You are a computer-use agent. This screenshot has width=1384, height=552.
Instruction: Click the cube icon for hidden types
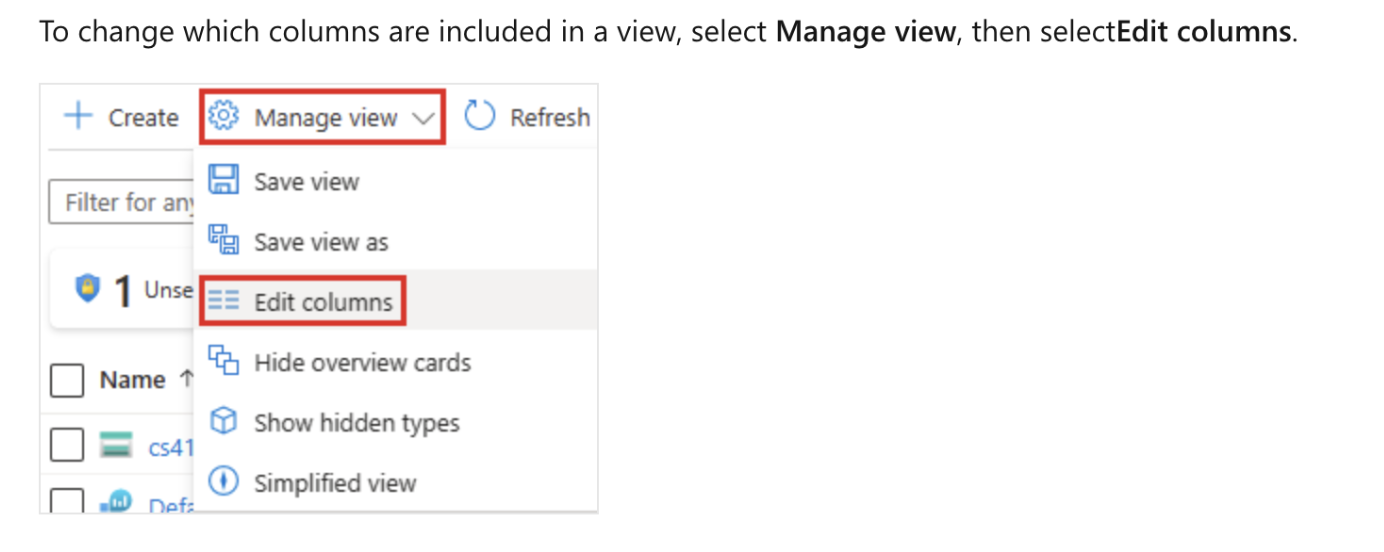pos(223,422)
